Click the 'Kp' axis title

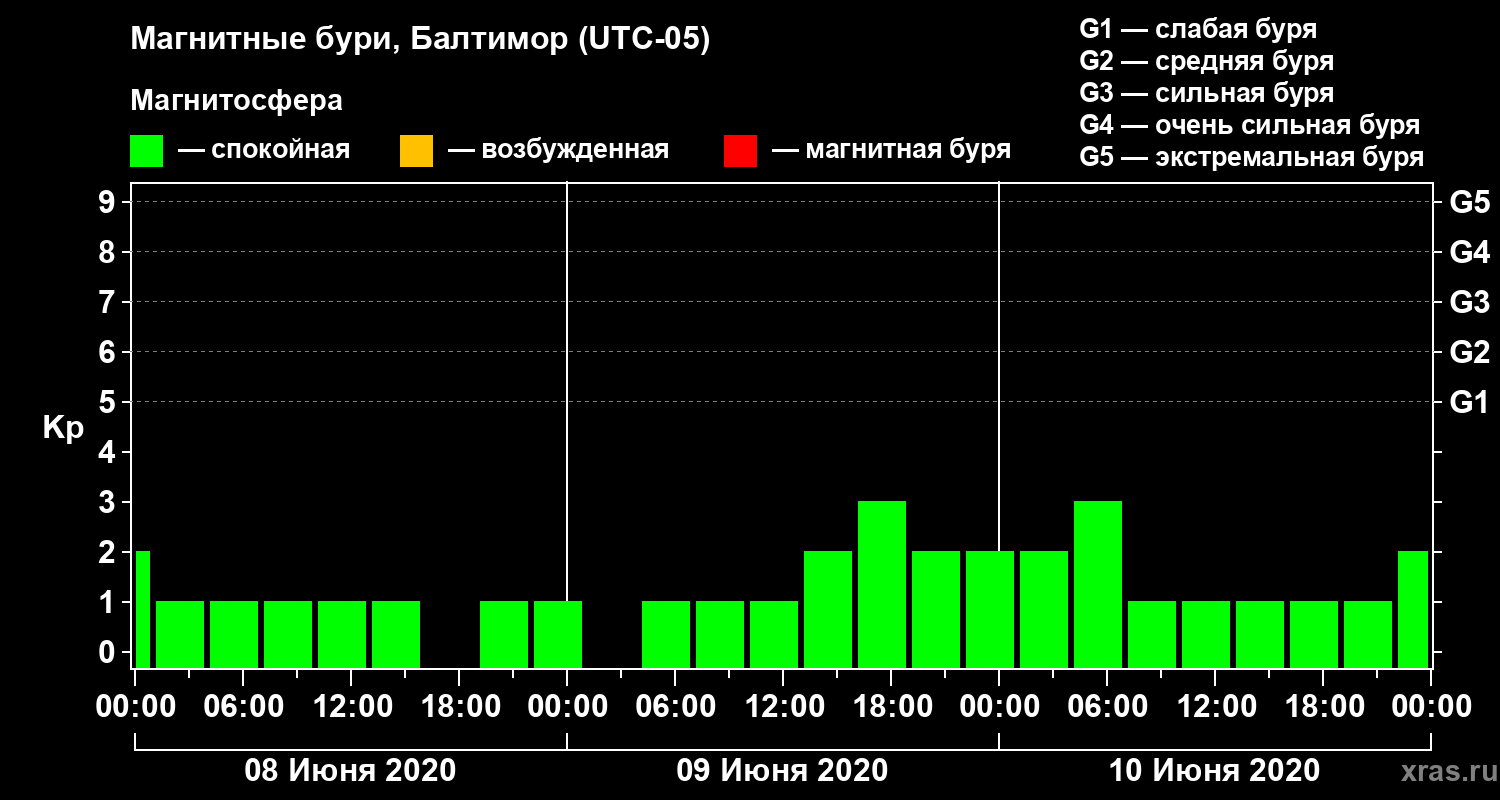click(x=62, y=427)
